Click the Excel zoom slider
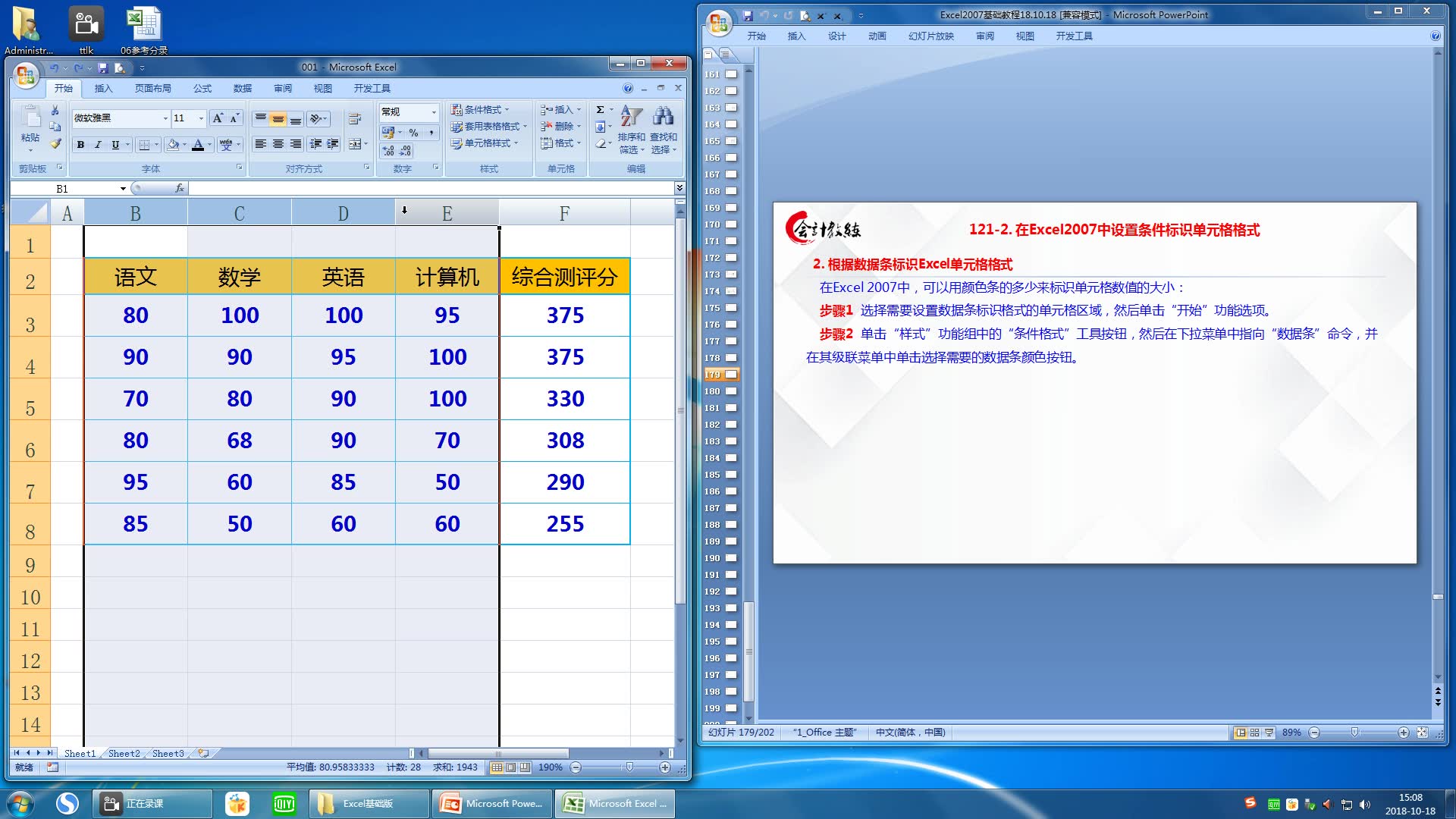The width and height of the screenshot is (1456, 819). (629, 767)
